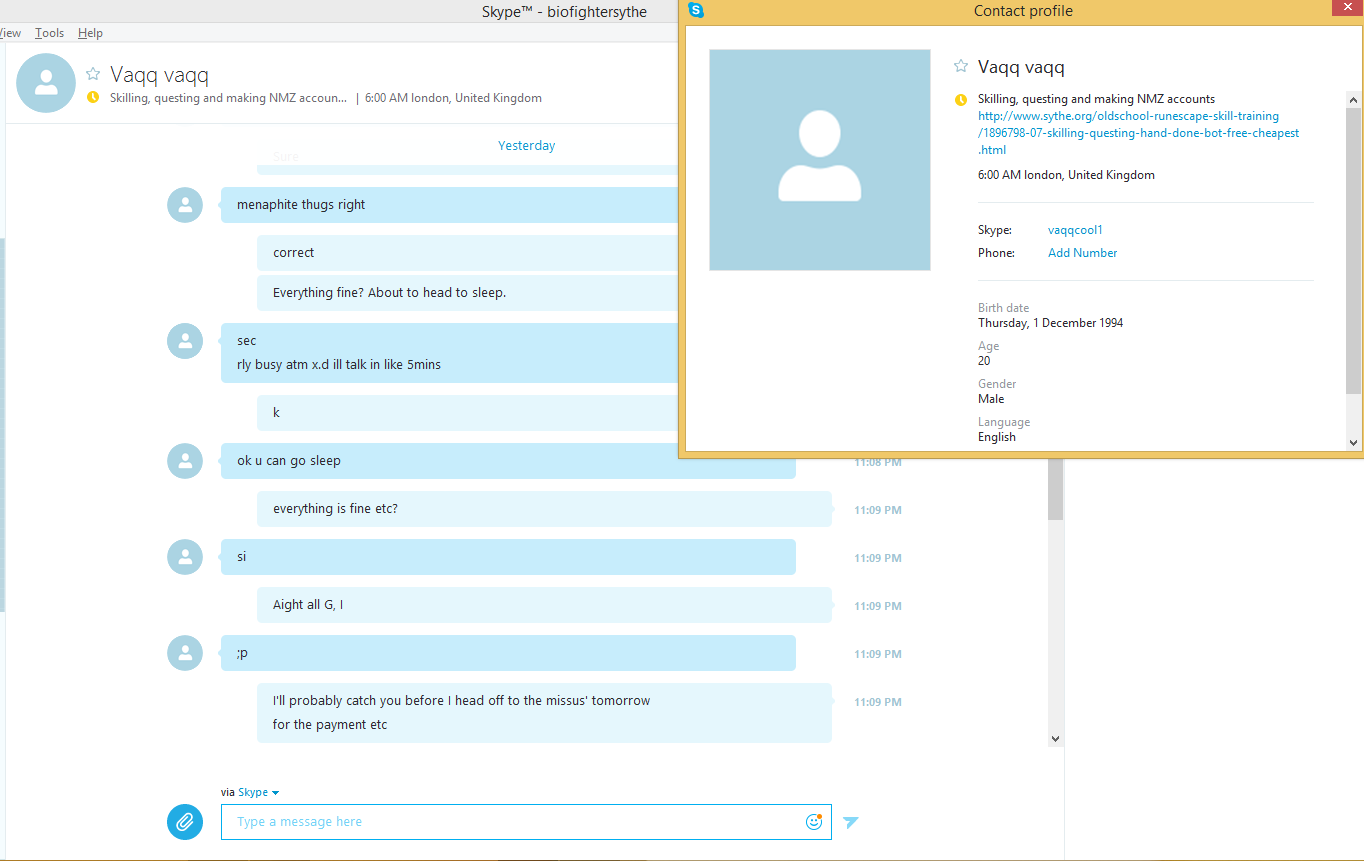This screenshot has height=861, width=1364.
Task: Click the chat scrollbar down arrow
Action: [x=1055, y=738]
